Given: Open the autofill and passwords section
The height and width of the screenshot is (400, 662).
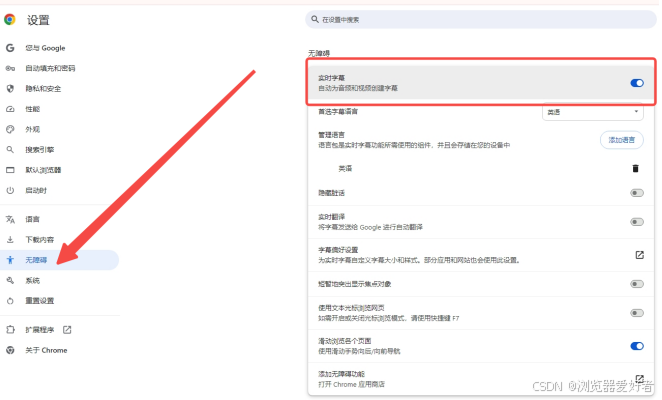Looking at the screenshot, I should [50, 68].
